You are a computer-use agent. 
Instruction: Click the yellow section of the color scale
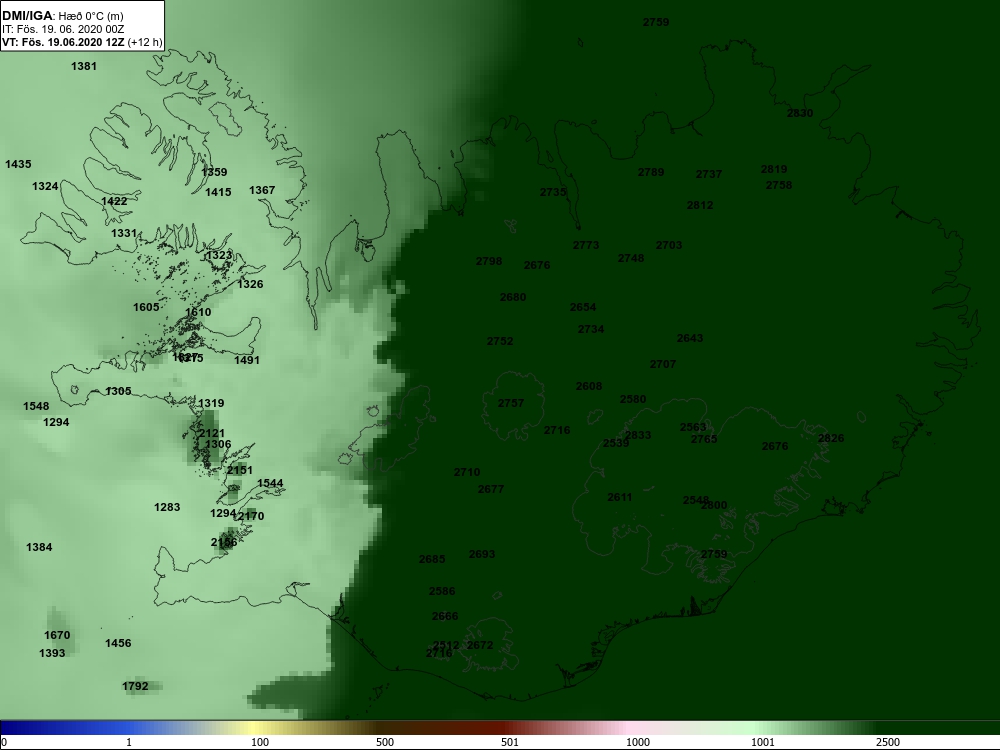click(x=252, y=728)
